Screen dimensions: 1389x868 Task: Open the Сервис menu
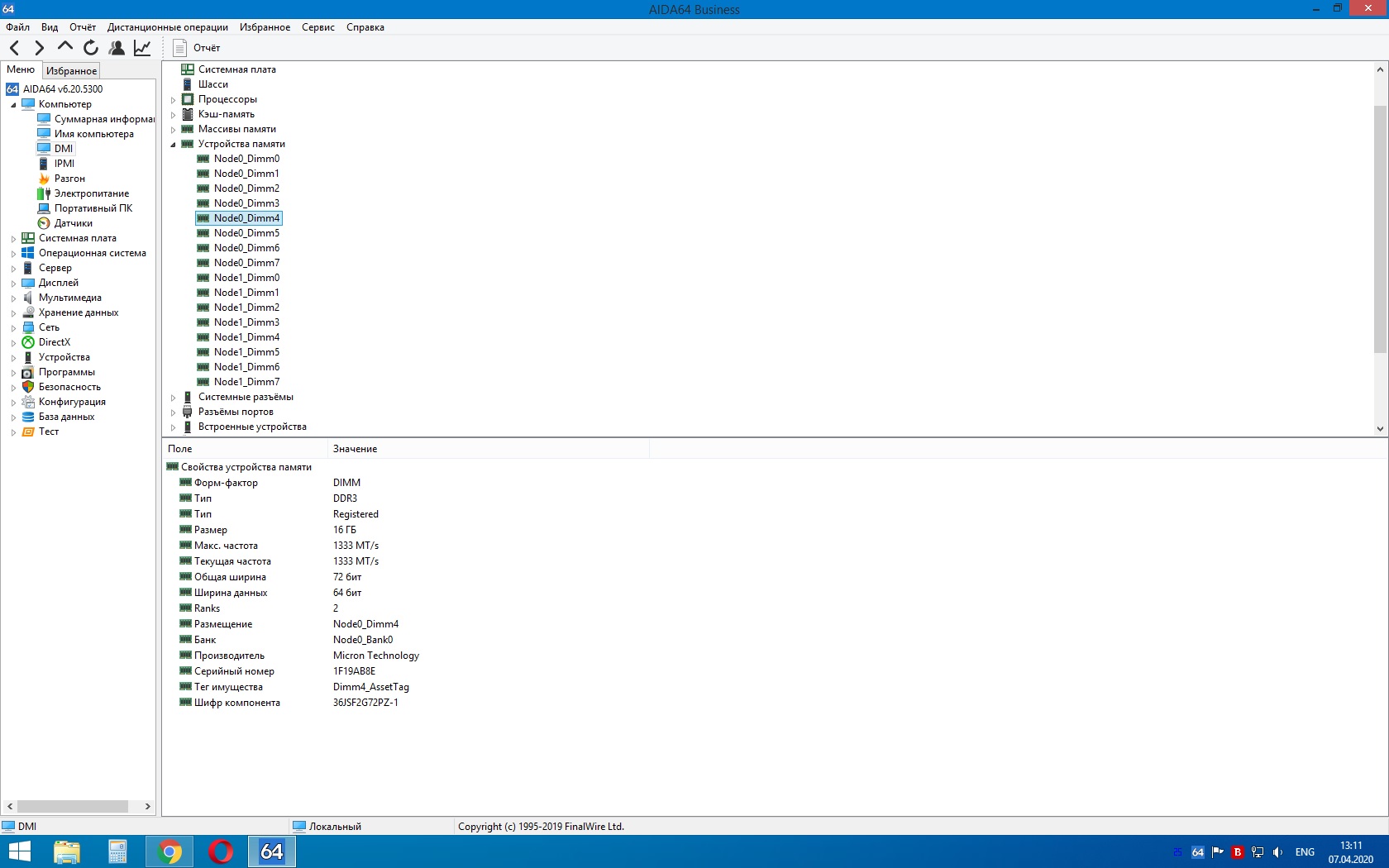(x=318, y=27)
